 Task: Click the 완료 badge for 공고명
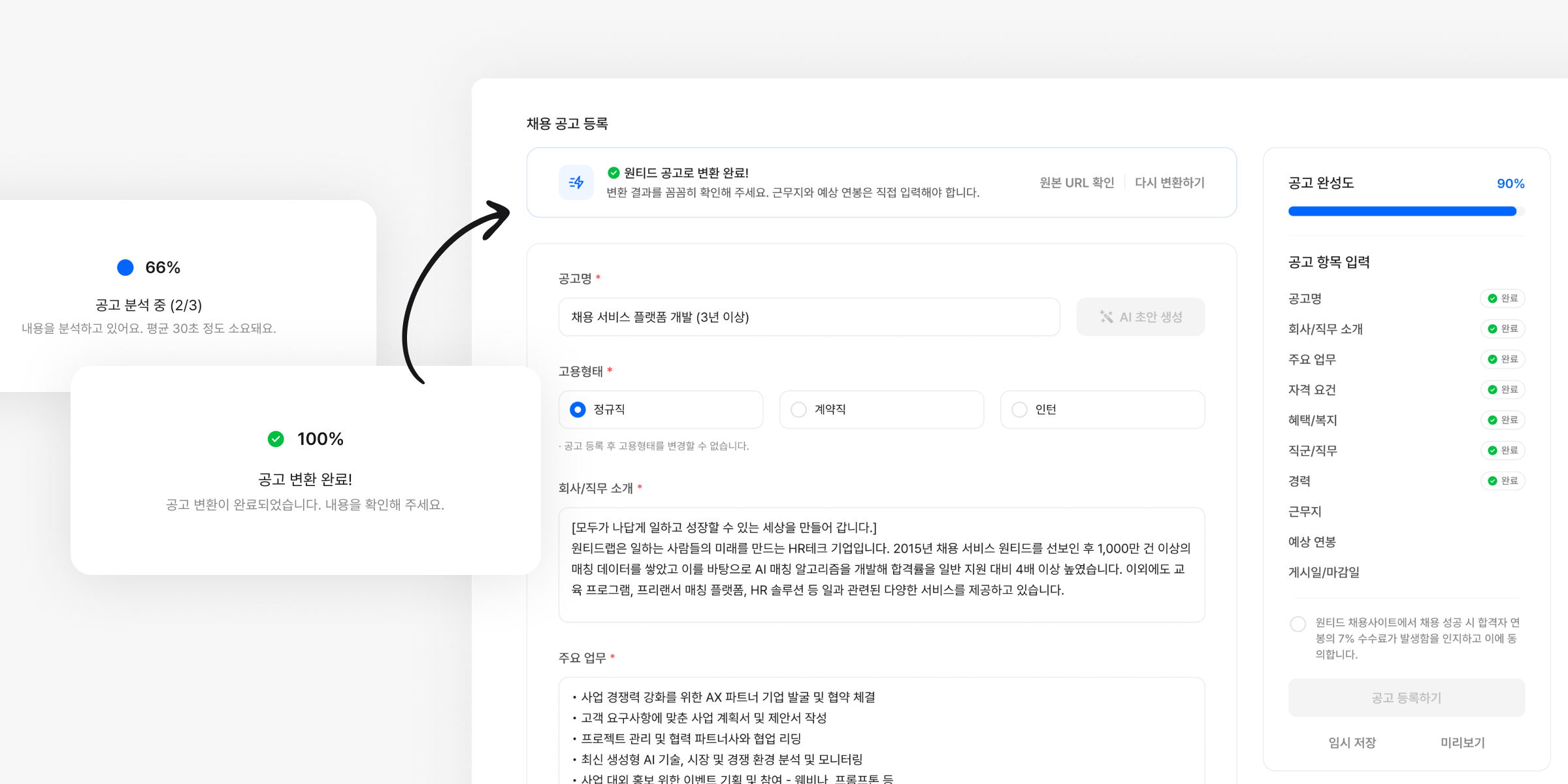click(1503, 299)
